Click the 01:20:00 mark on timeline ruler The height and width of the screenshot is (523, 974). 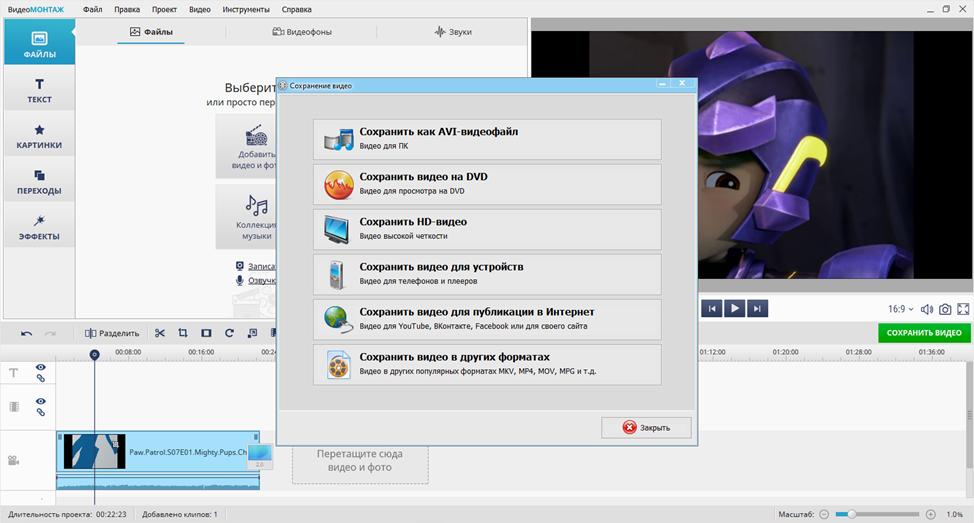coord(785,352)
